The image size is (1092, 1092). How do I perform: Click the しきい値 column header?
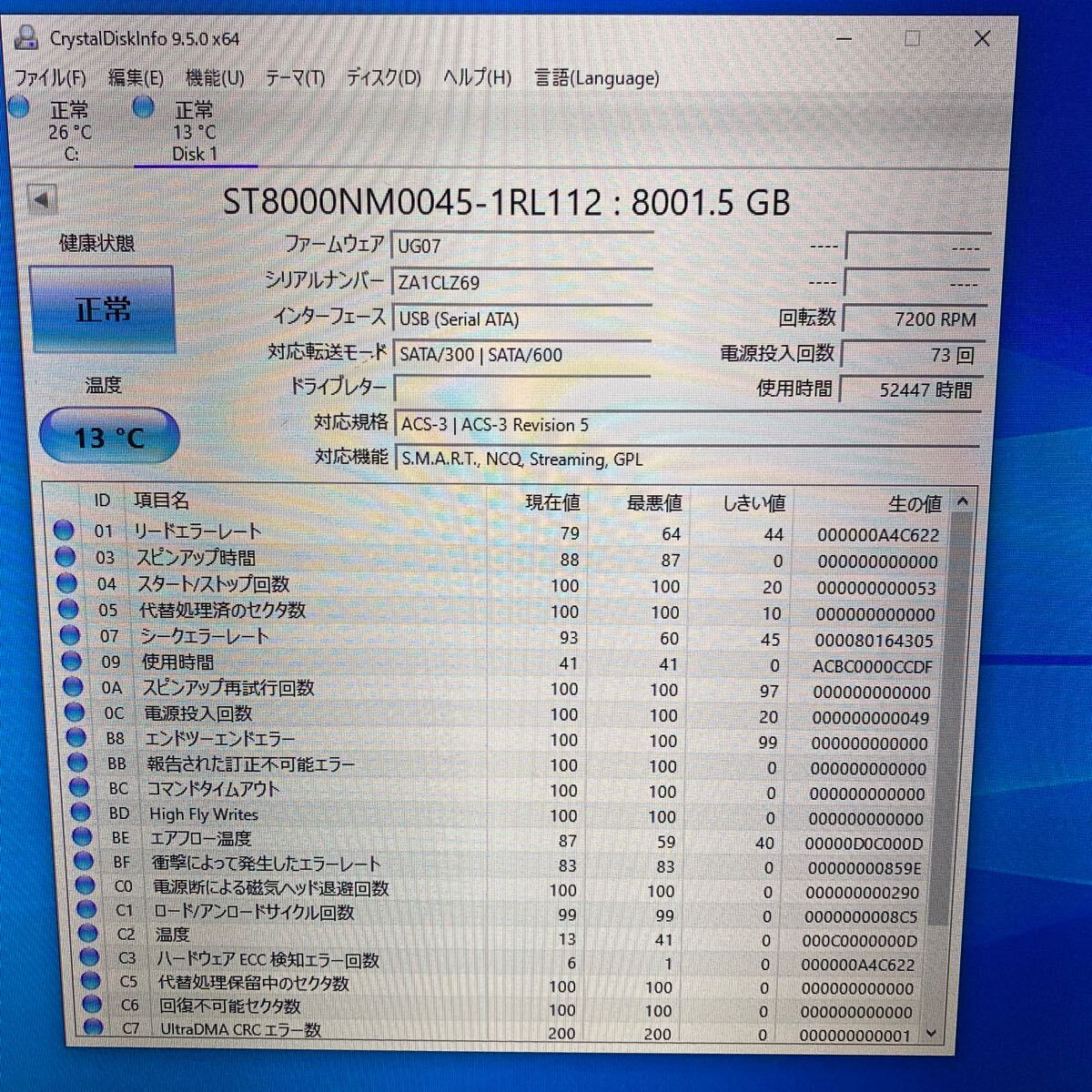pos(753,503)
